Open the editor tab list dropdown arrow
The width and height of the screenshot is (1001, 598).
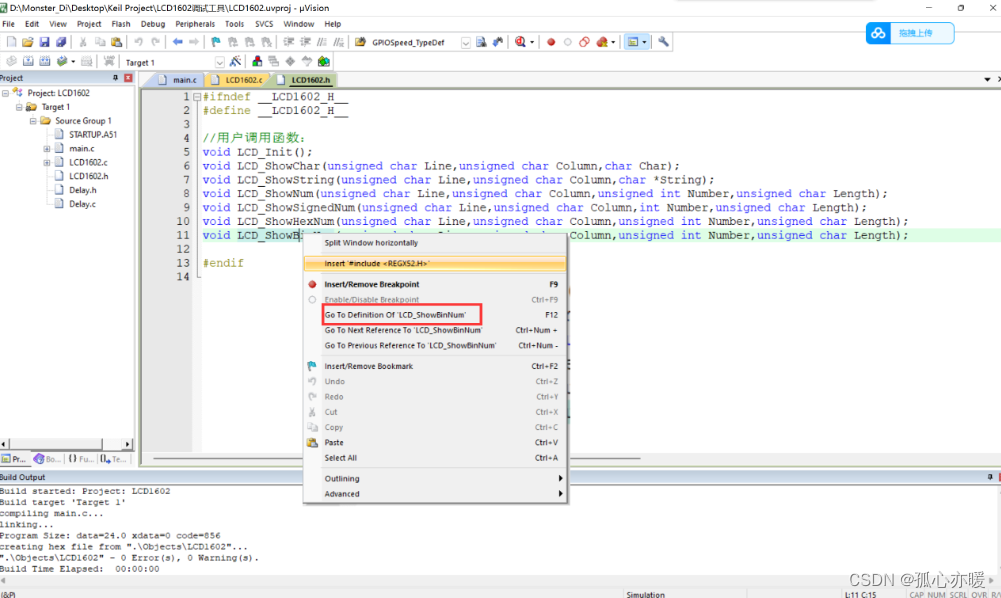pyautogui.click(x=987, y=80)
